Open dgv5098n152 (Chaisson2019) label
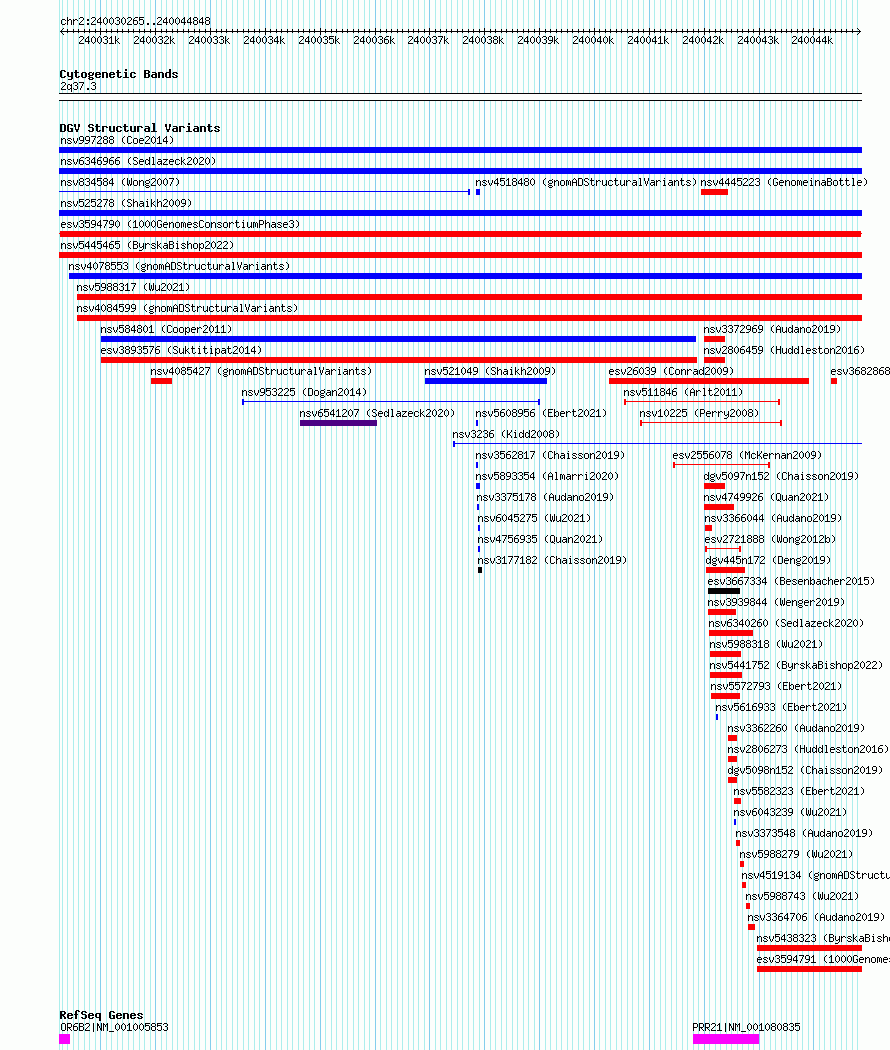The width and height of the screenshot is (890, 1050). click(x=805, y=770)
